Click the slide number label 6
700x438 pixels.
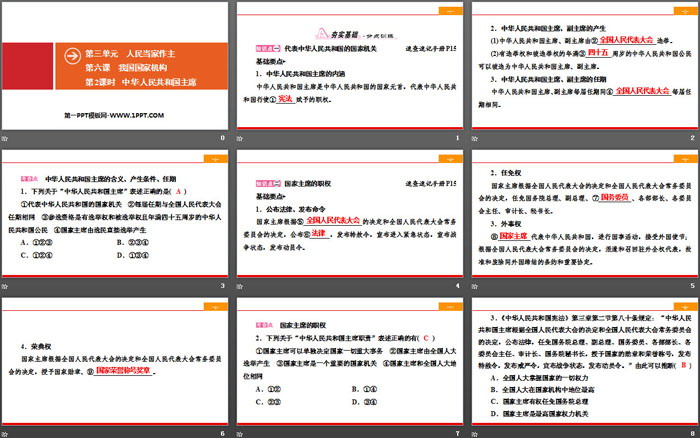coord(223,432)
